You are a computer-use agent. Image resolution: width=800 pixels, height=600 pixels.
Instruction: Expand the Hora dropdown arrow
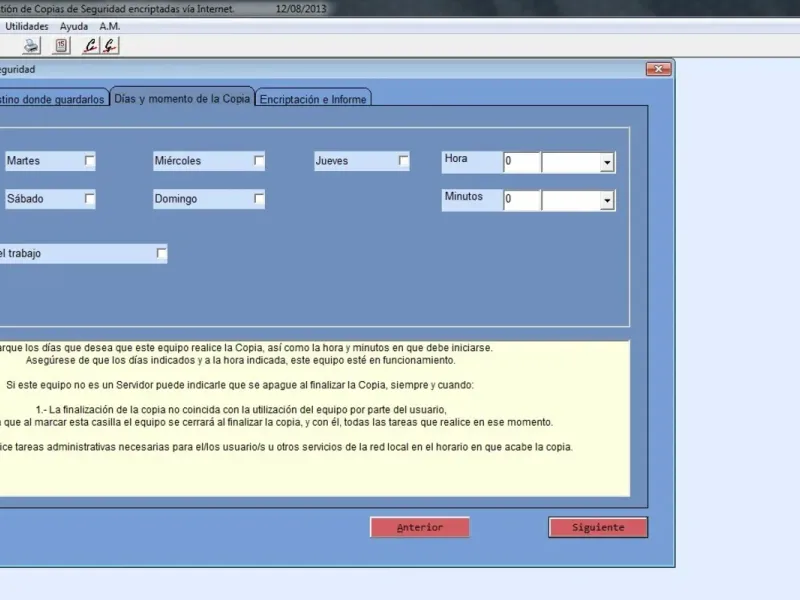point(607,163)
